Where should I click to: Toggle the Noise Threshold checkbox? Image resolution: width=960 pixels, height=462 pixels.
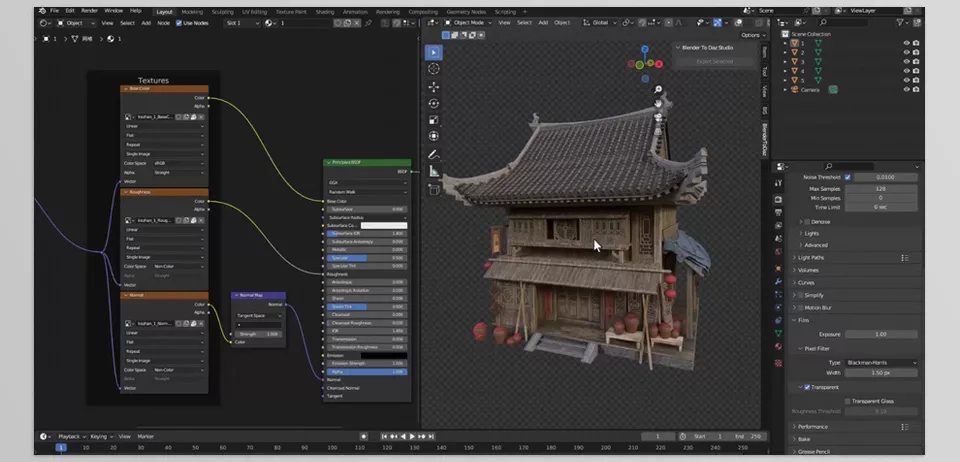[x=847, y=177]
